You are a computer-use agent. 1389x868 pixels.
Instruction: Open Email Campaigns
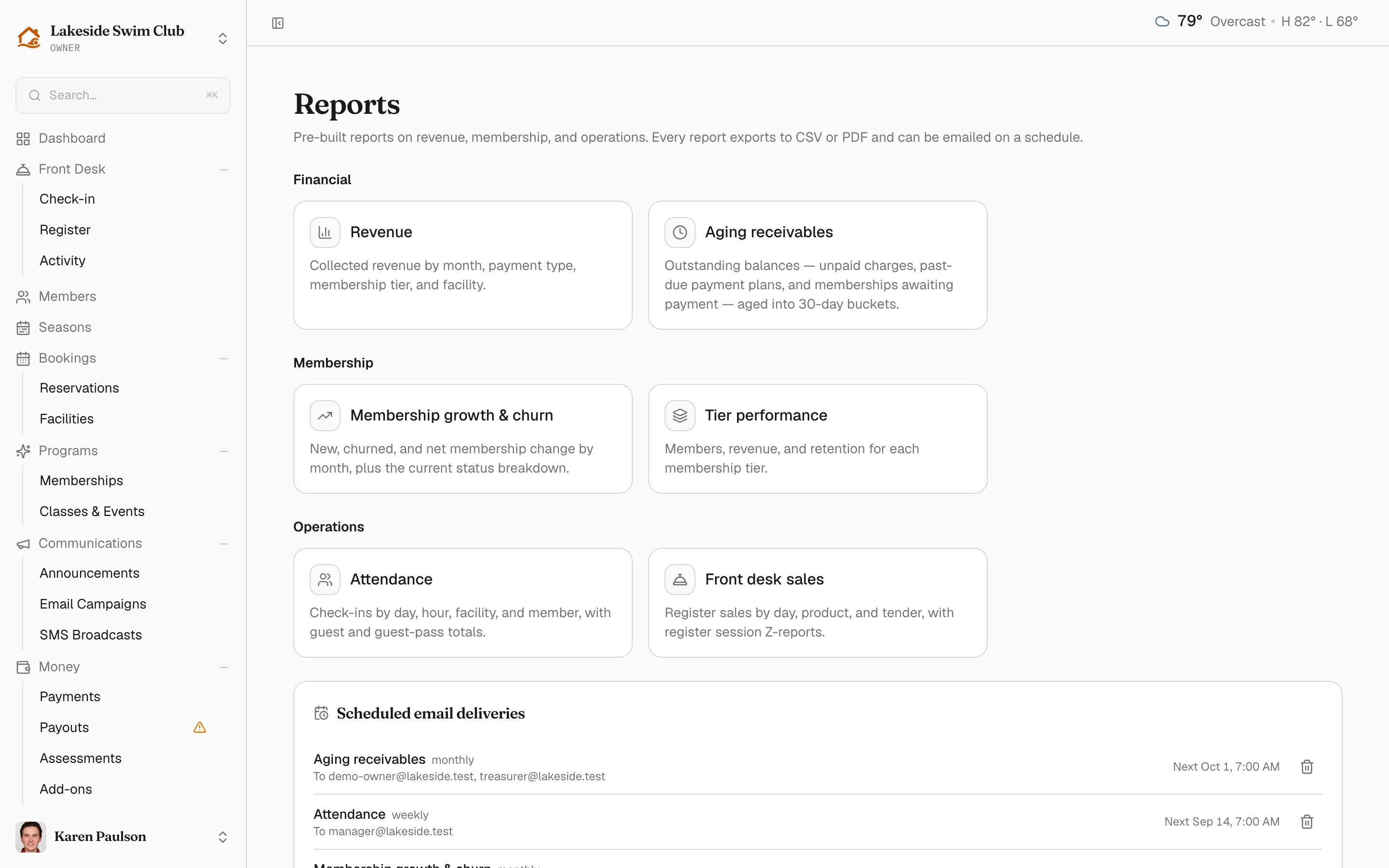93,604
